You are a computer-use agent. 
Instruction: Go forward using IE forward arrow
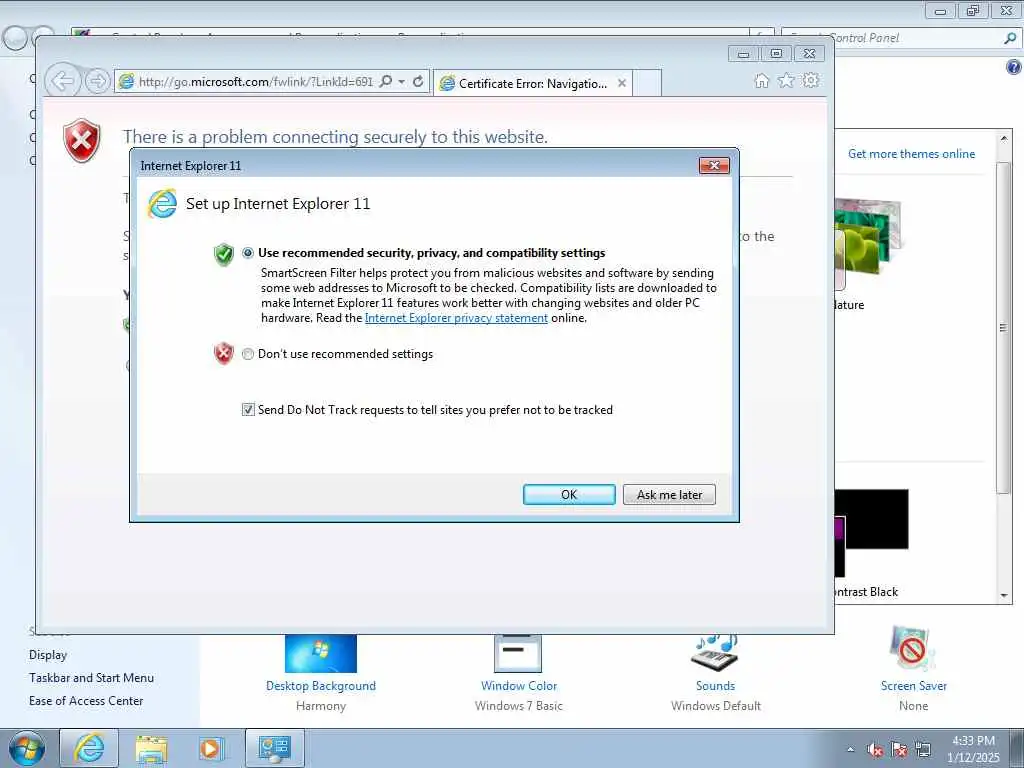[97, 81]
